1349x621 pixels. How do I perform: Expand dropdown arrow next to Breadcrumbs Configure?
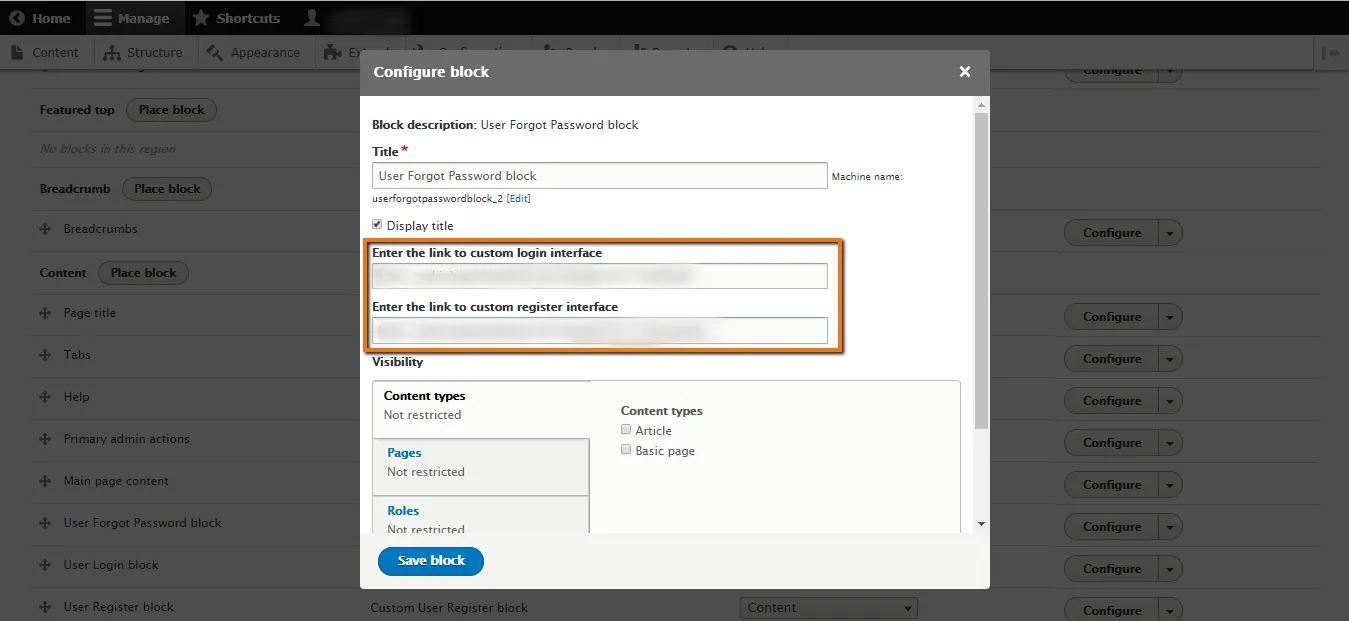pos(1169,233)
